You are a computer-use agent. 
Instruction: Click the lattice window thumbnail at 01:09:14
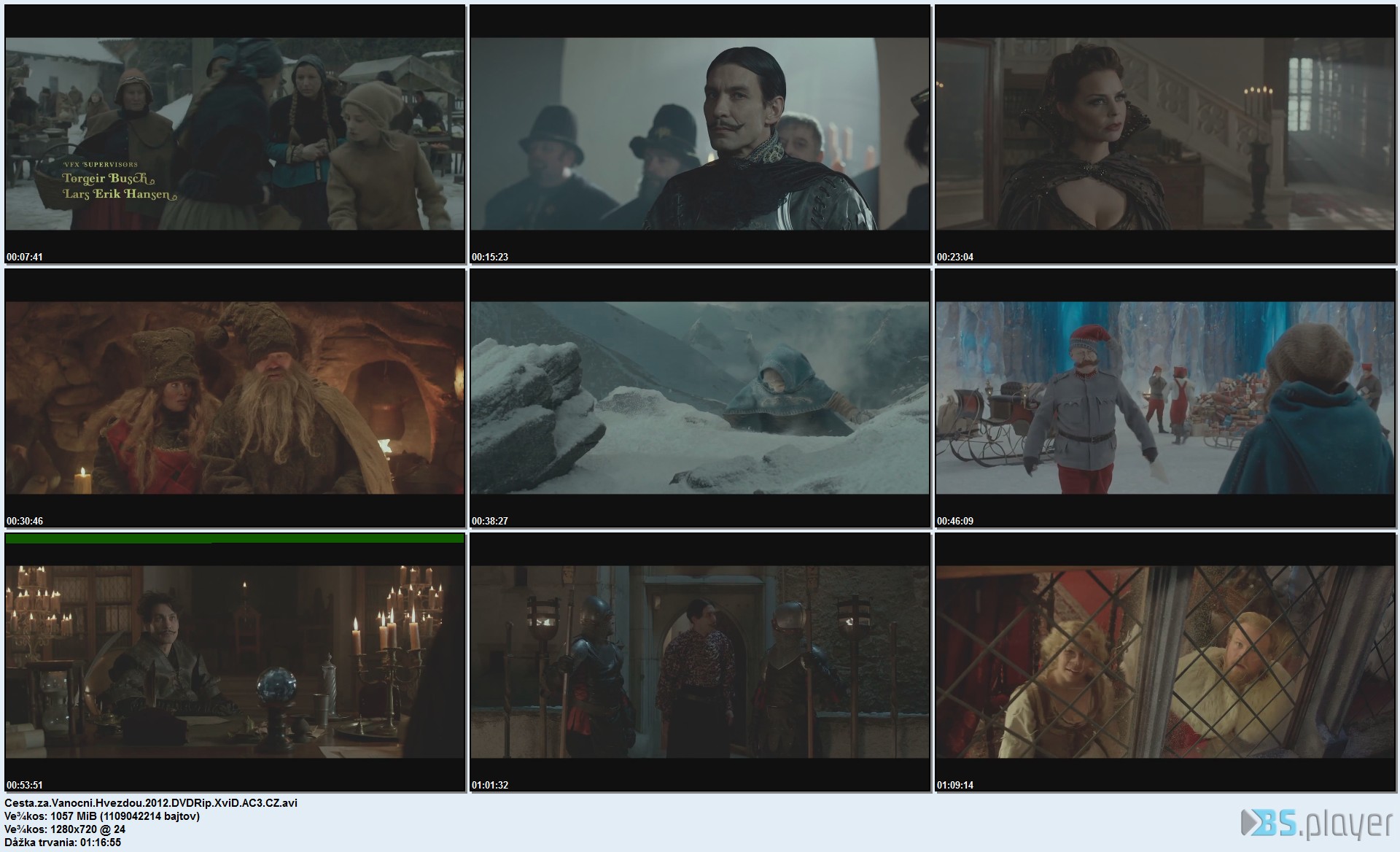pos(1165,662)
